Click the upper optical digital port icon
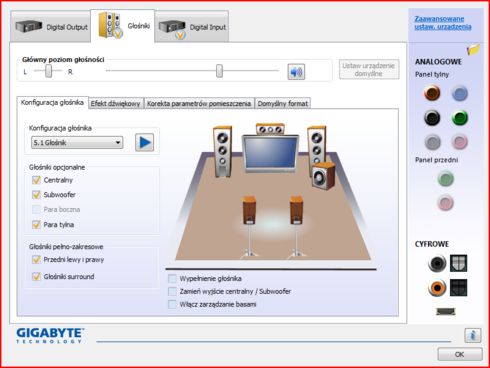This screenshot has width=490, height=368. click(458, 263)
